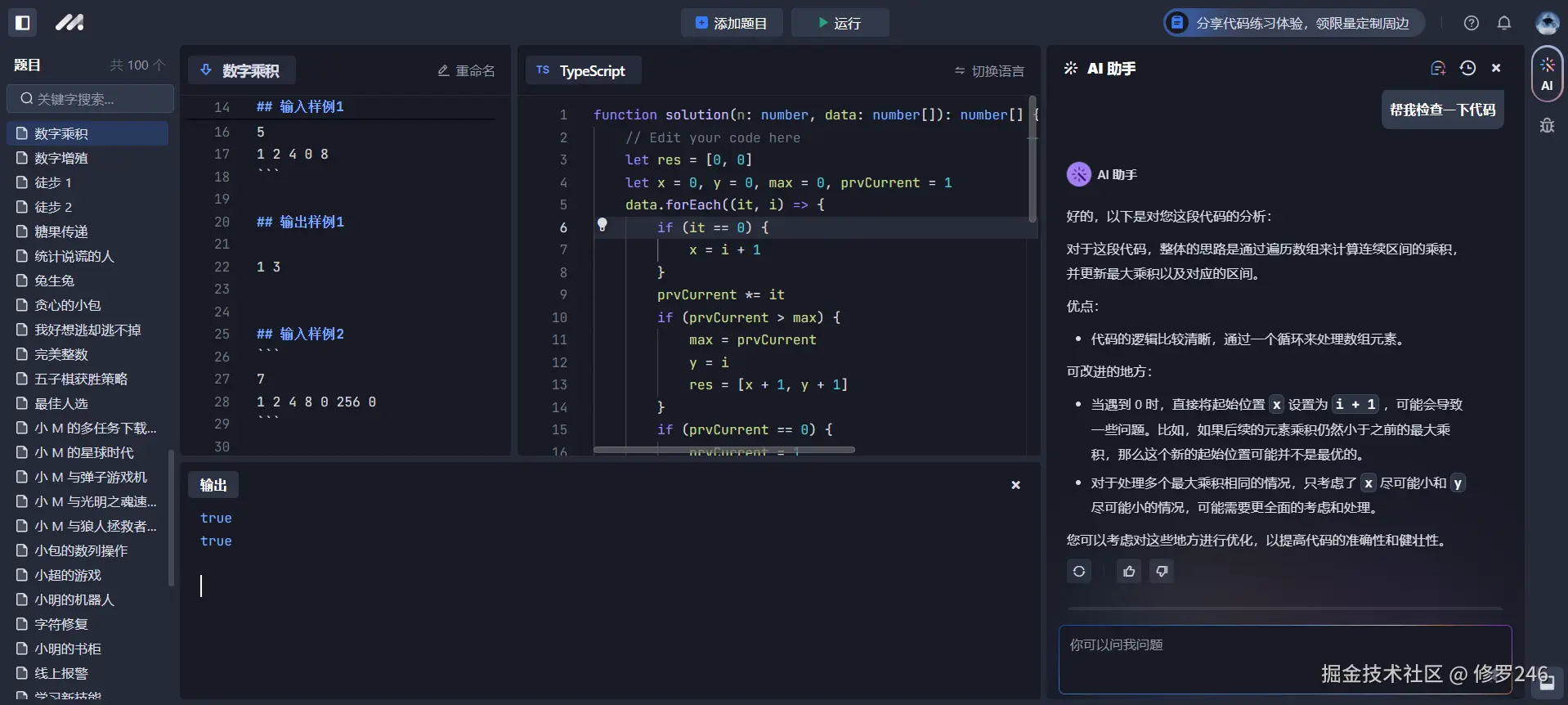
Task: Dislike the AI response with thumbs down
Action: click(1162, 572)
